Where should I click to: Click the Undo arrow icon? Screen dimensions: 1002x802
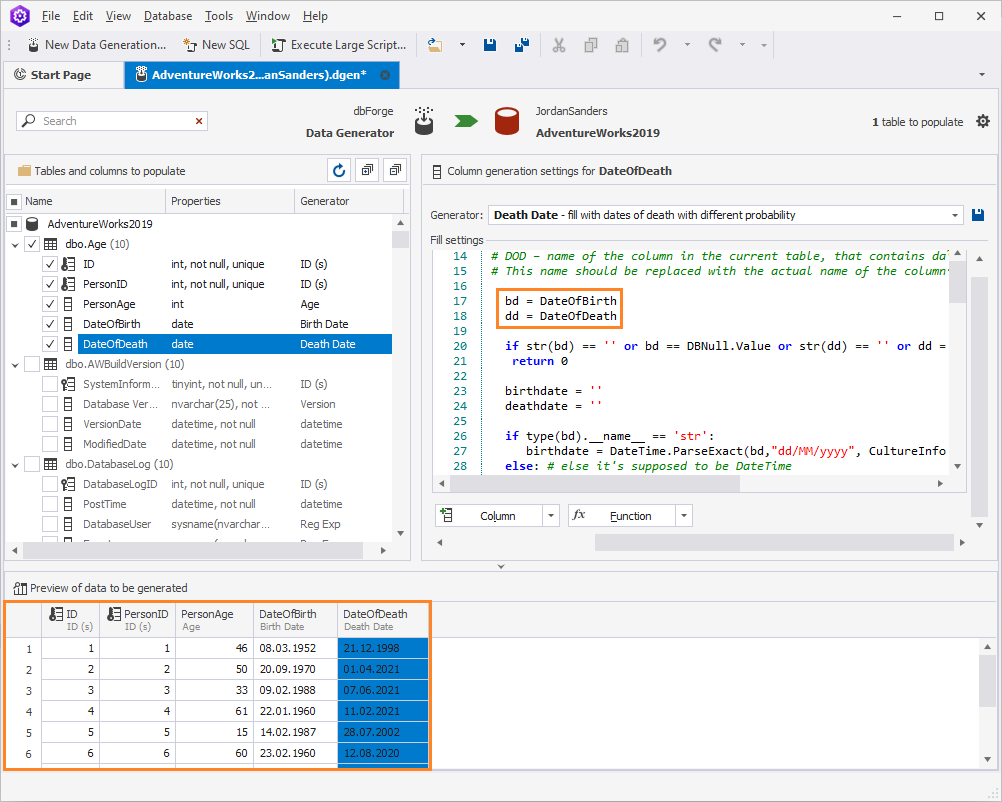[x=659, y=45]
